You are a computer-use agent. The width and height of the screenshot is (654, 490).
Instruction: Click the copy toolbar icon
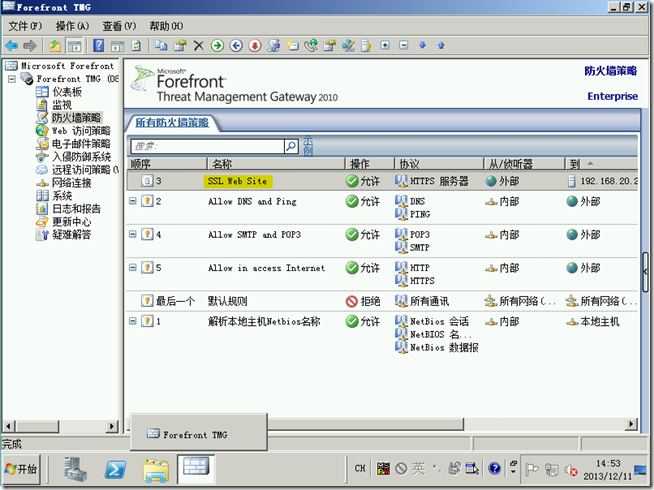(x=161, y=45)
